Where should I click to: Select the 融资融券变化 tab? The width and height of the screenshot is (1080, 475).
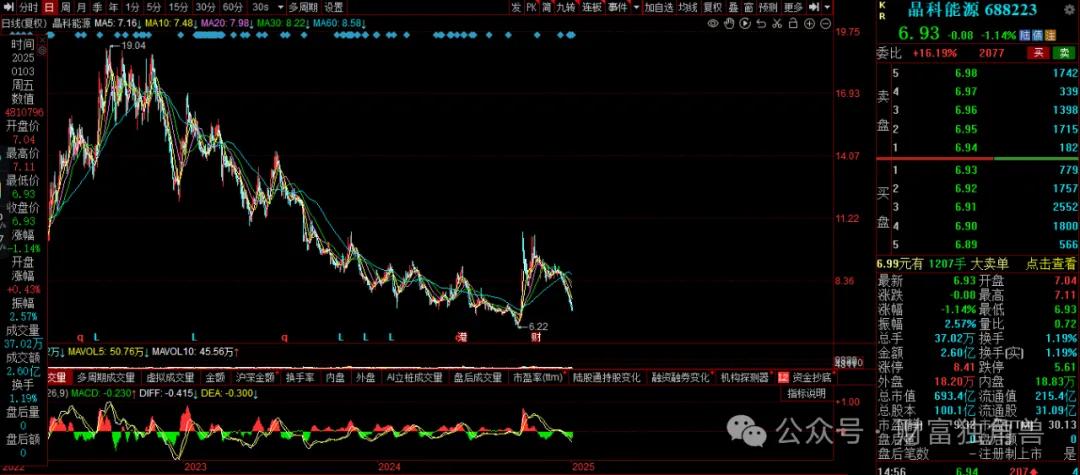680,377
